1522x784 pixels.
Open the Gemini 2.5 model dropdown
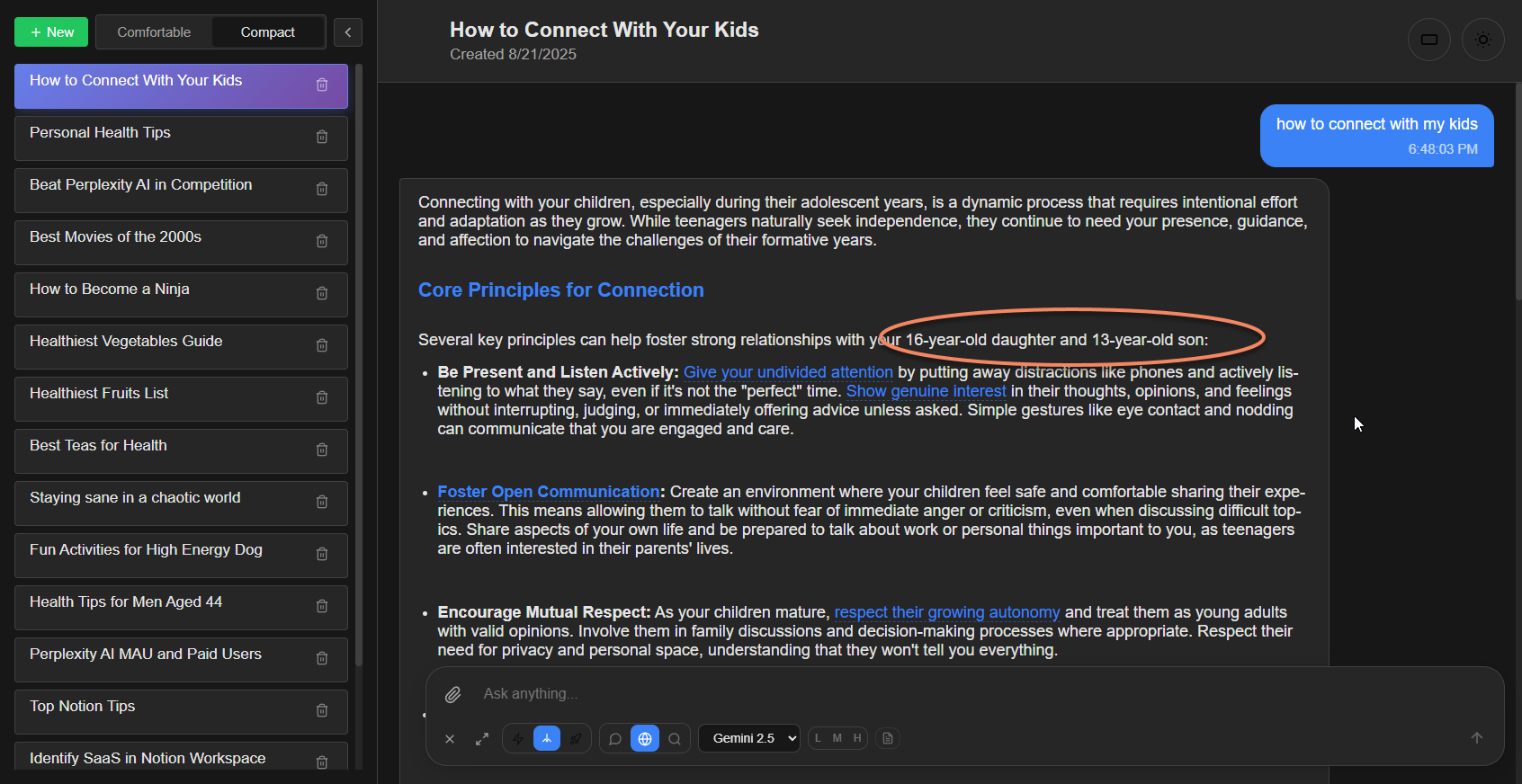coord(749,738)
